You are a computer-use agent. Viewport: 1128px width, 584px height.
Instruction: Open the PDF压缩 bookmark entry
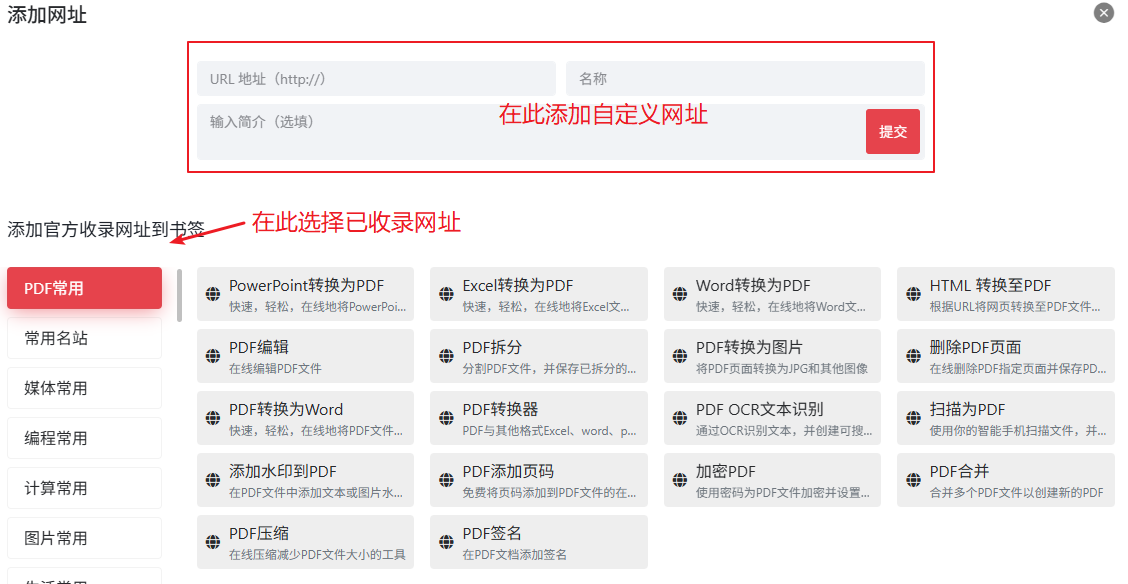tap(305, 542)
